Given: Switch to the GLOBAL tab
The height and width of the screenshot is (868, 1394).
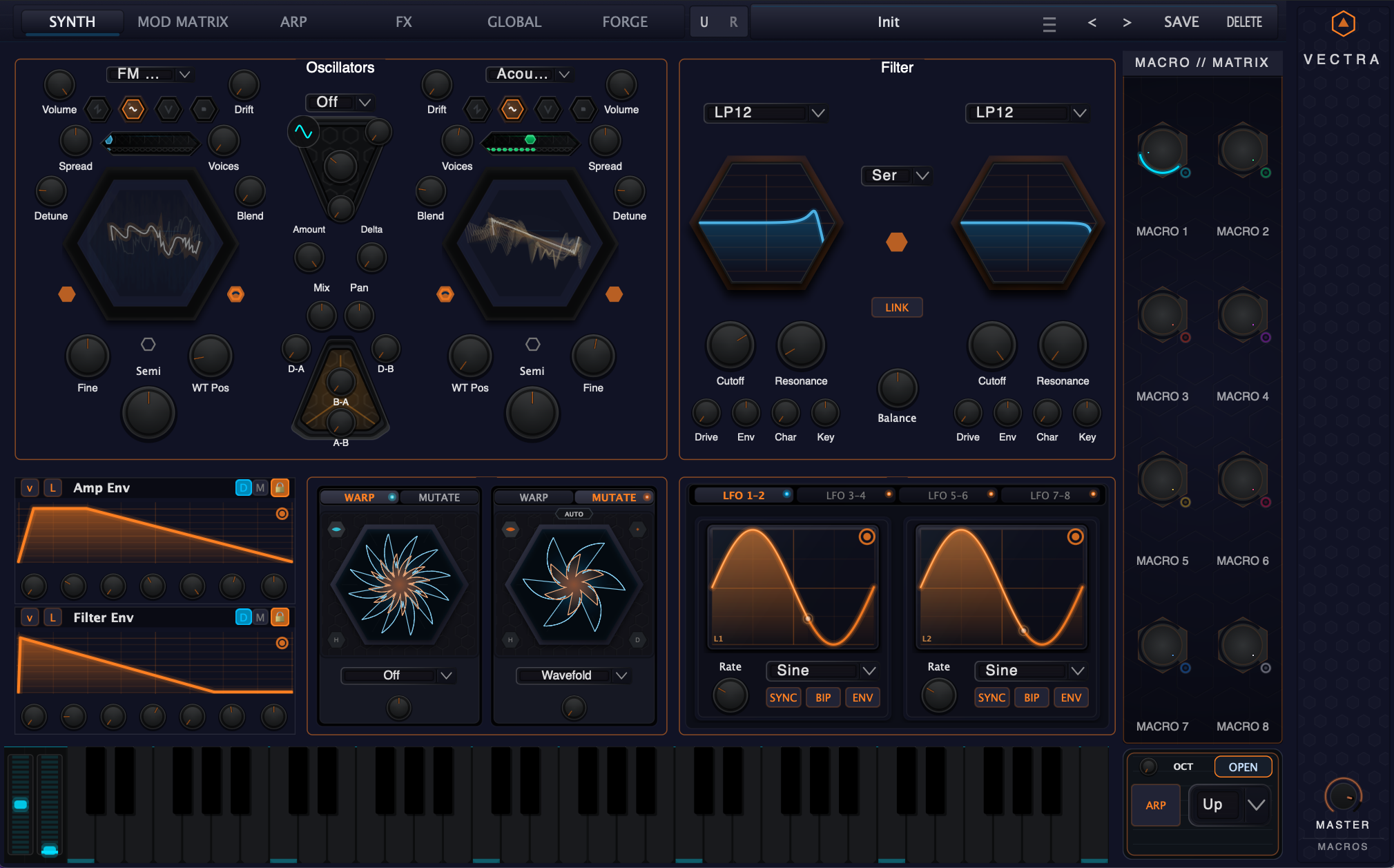Looking at the screenshot, I should pyautogui.click(x=514, y=22).
